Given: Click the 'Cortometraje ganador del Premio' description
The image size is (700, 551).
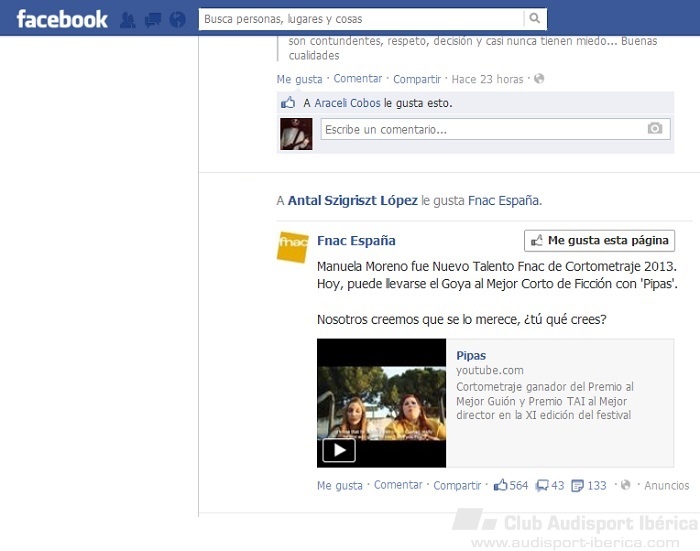Looking at the screenshot, I should click(545, 401).
